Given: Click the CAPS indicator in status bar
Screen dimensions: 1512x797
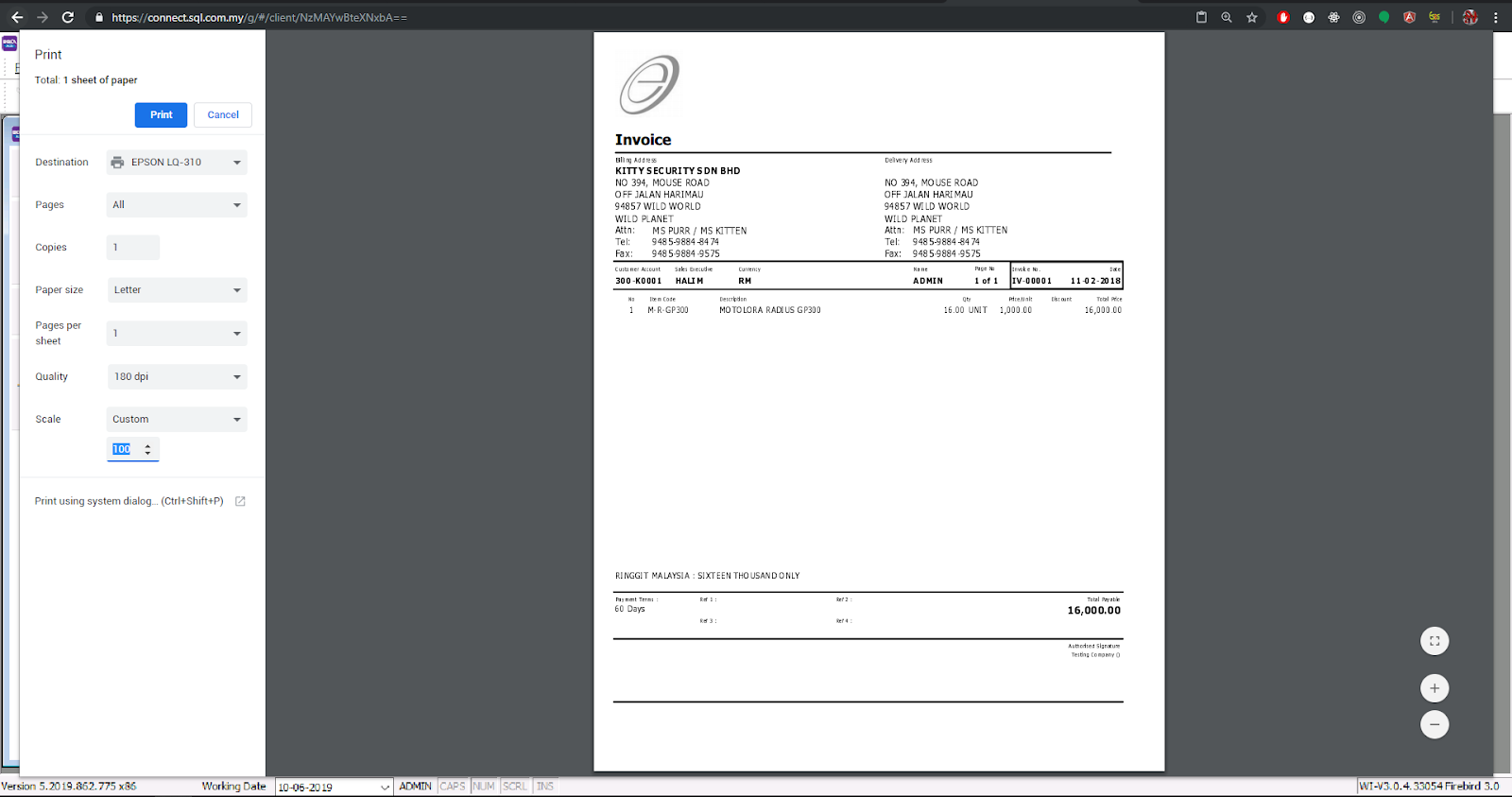Looking at the screenshot, I should click(x=453, y=787).
